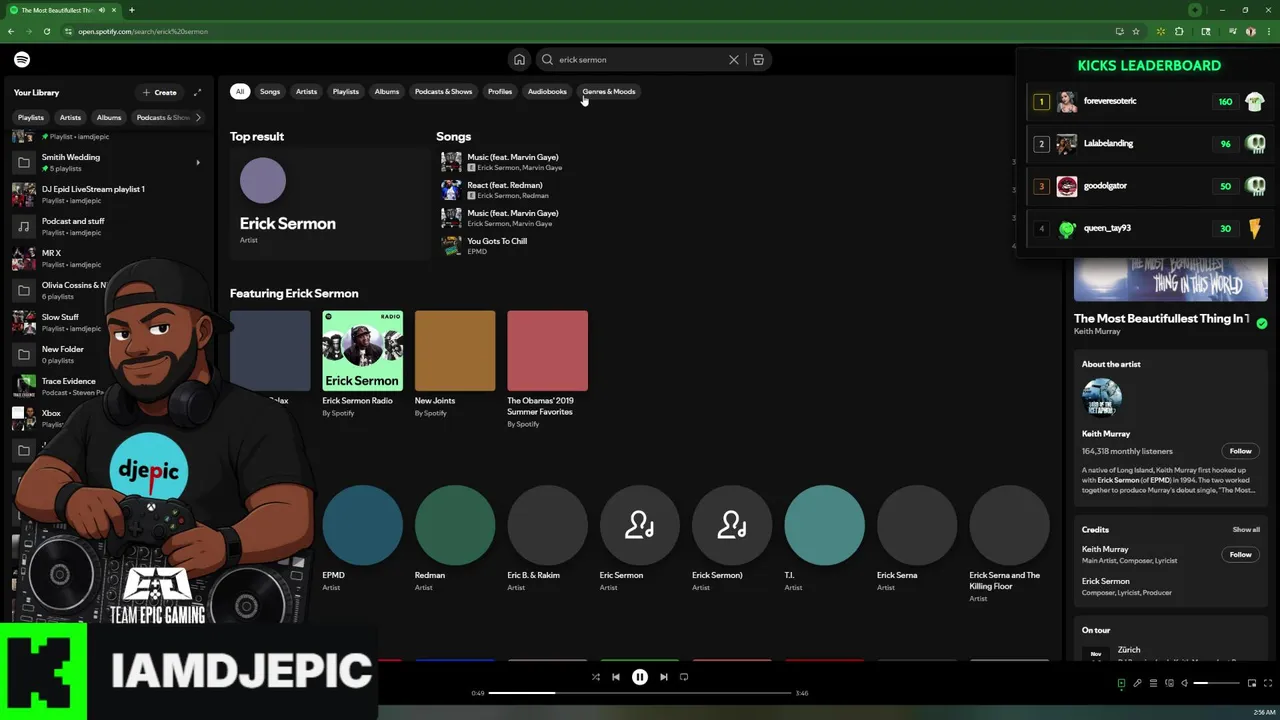Open Erick Sermon top result card
The image size is (1280, 720).
(328, 203)
